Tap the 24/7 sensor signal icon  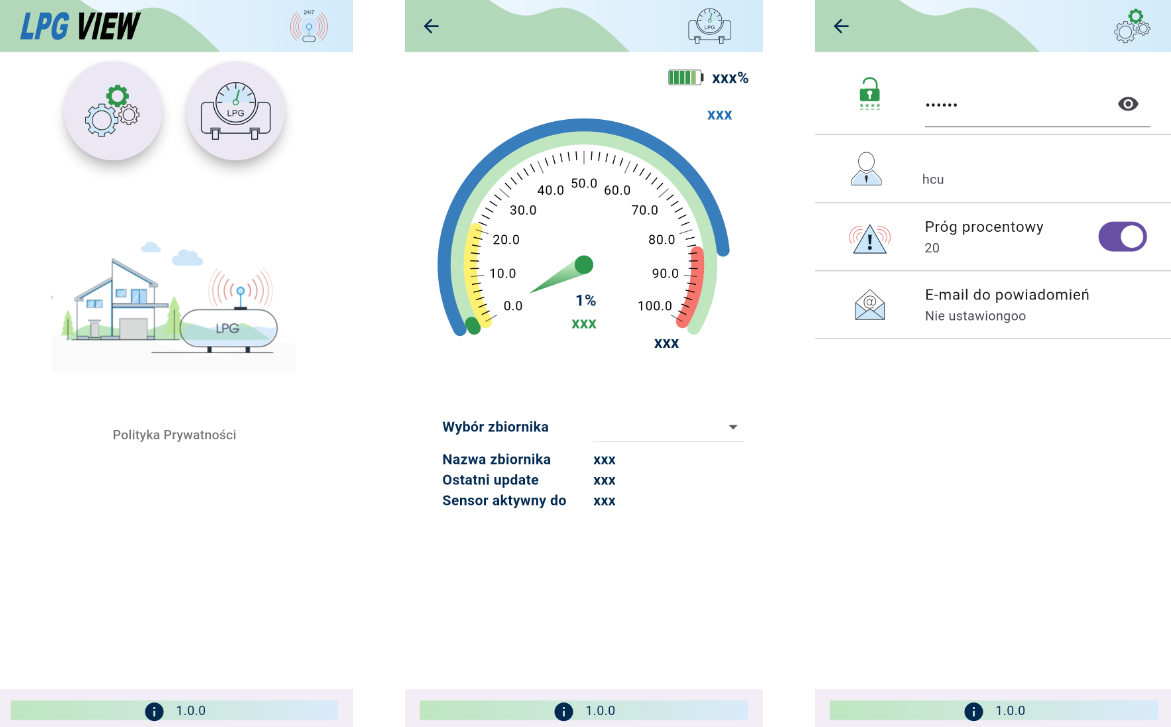[308, 26]
